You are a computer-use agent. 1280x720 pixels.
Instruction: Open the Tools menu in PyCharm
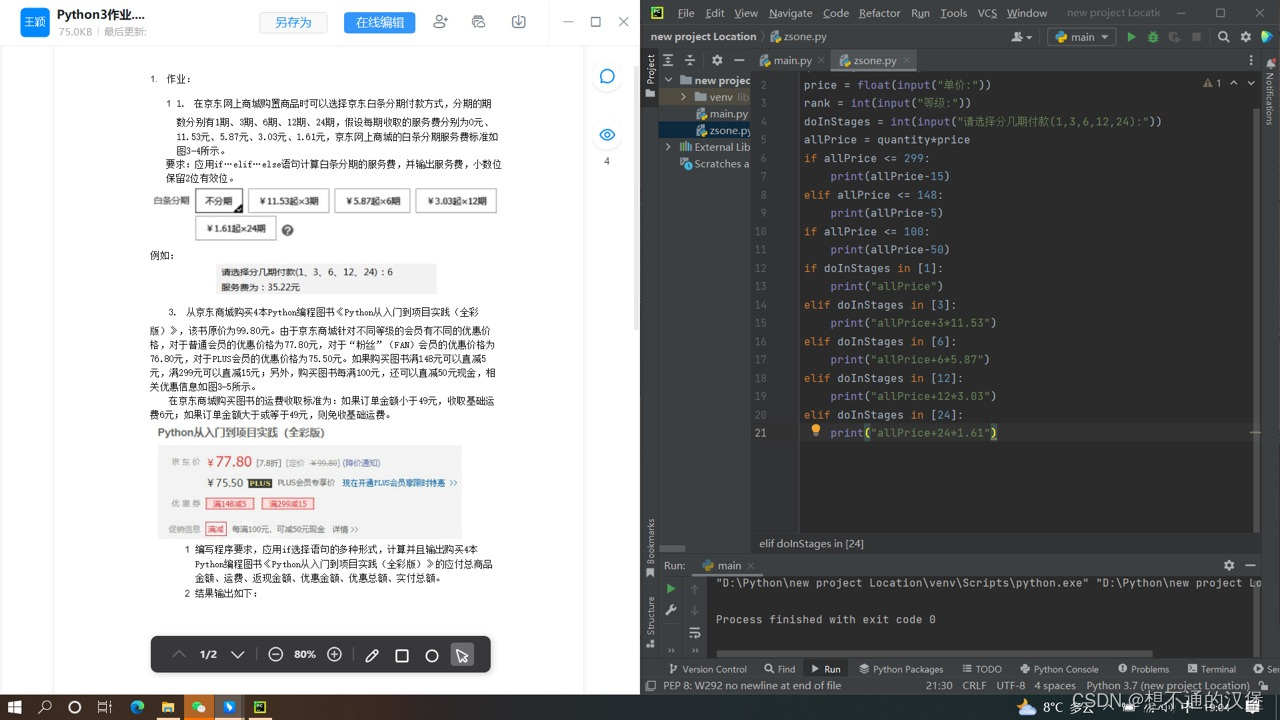954,13
